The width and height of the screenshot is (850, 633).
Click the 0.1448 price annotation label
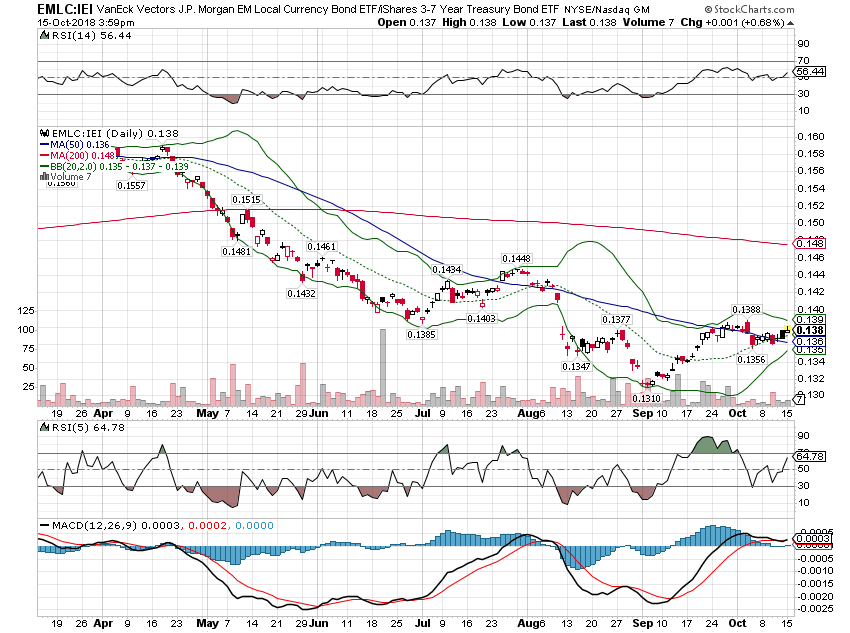click(517, 259)
